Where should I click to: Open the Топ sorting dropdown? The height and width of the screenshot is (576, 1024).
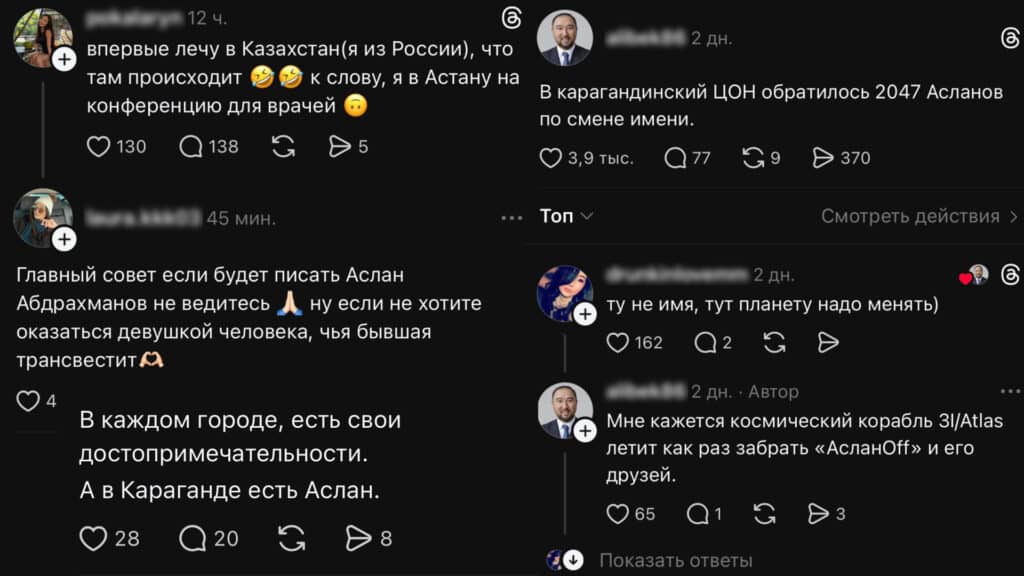point(566,216)
